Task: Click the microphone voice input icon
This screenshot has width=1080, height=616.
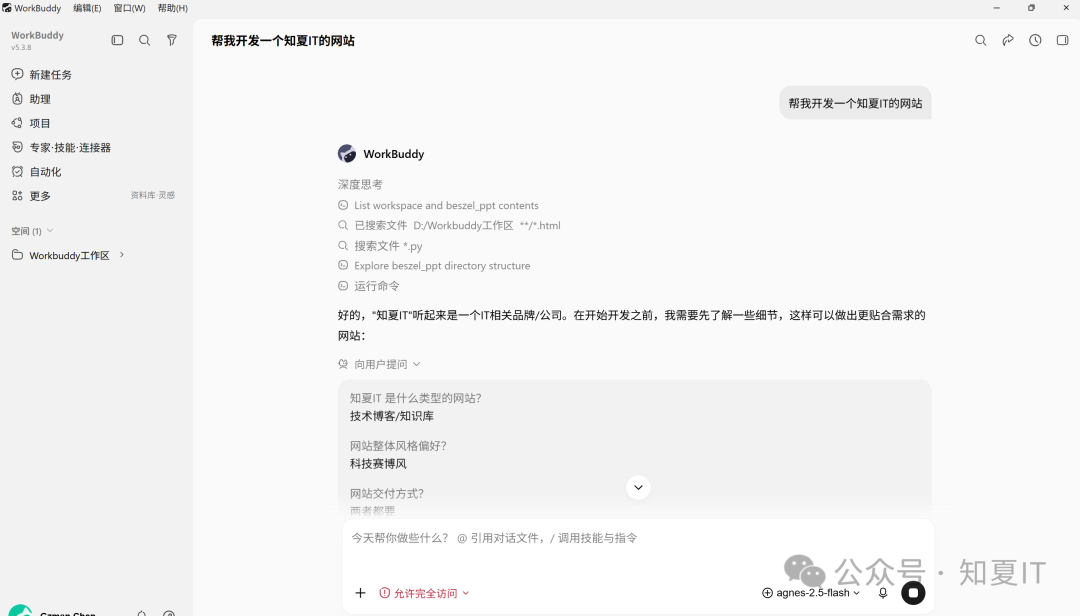Action: pyautogui.click(x=883, y=593)
